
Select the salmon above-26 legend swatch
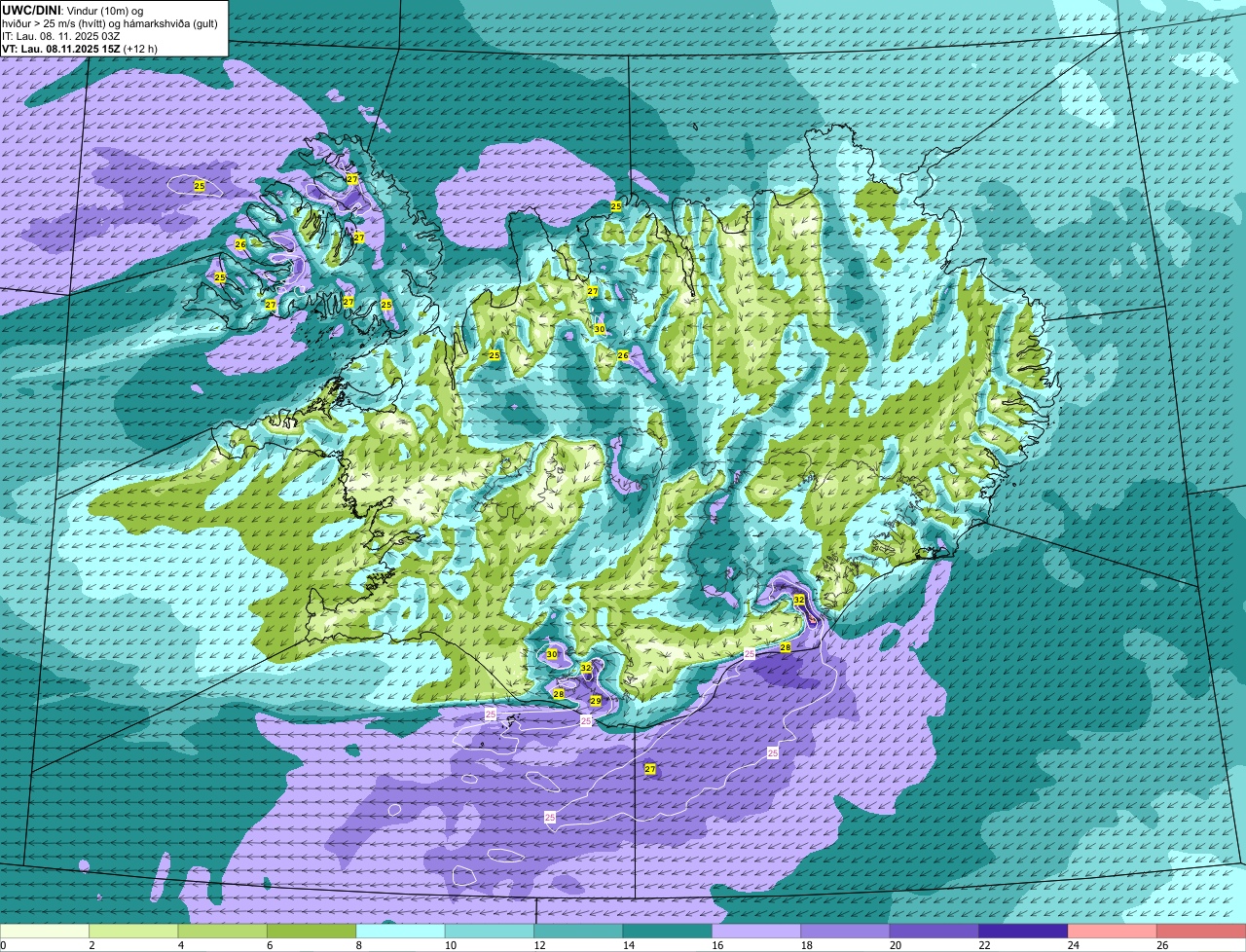(x=1202, y=932)
